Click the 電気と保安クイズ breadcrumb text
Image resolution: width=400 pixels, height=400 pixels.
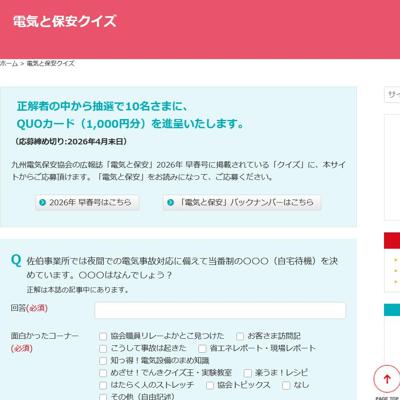(x=50, y=63)
